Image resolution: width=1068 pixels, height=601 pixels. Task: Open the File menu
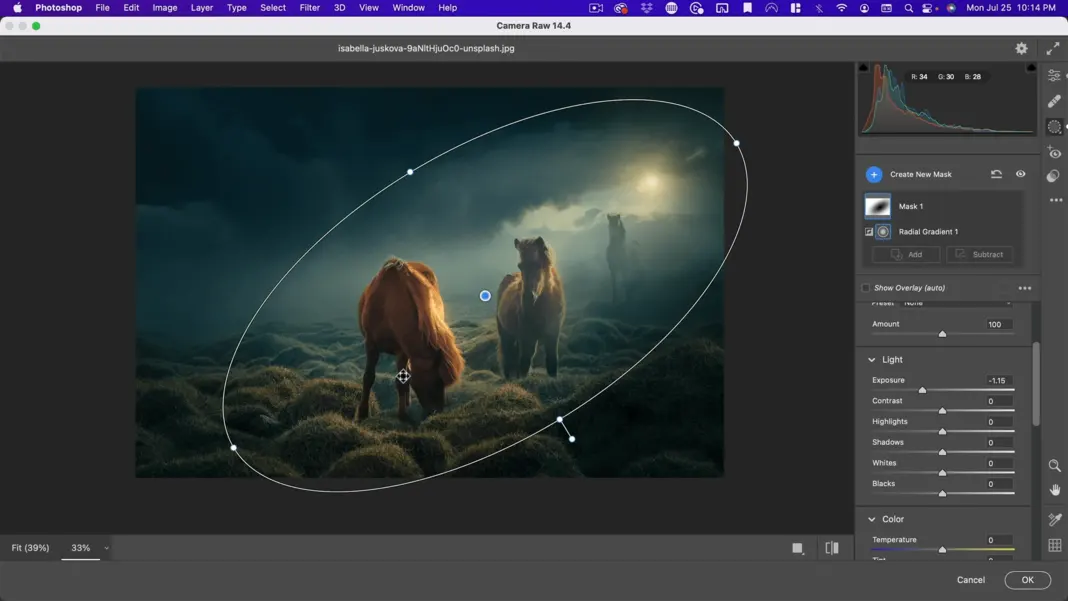[102, 7]
